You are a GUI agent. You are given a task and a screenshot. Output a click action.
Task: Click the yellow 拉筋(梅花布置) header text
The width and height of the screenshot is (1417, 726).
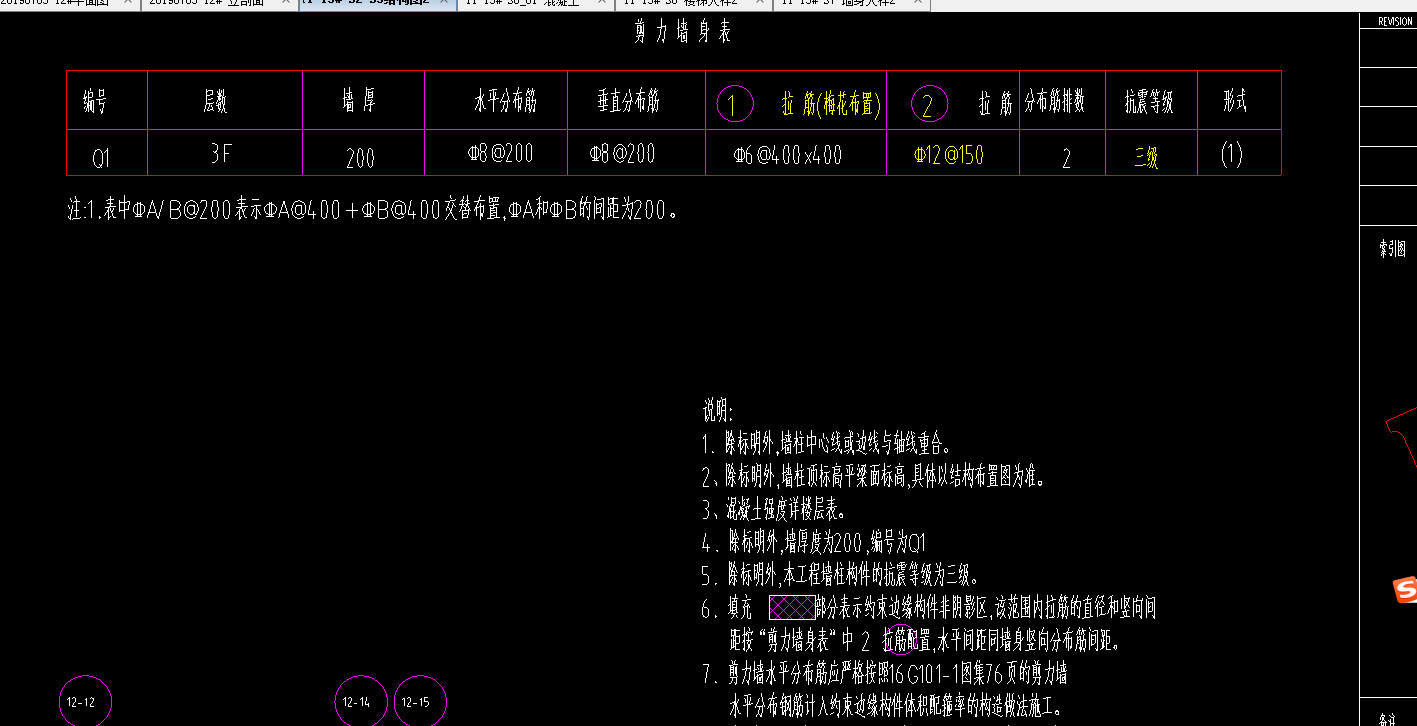tap(831, 104)
